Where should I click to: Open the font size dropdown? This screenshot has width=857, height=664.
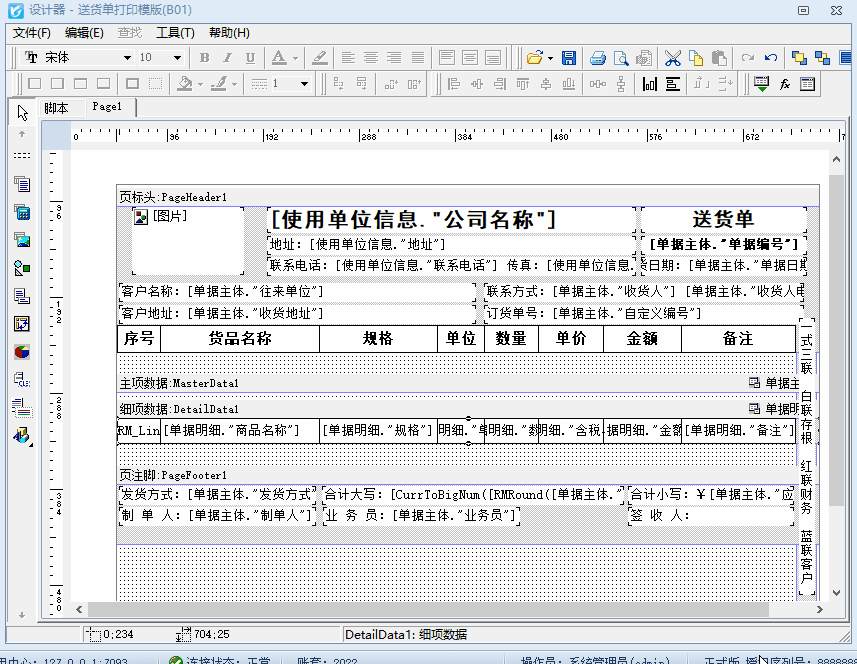[x=178, y=58]
